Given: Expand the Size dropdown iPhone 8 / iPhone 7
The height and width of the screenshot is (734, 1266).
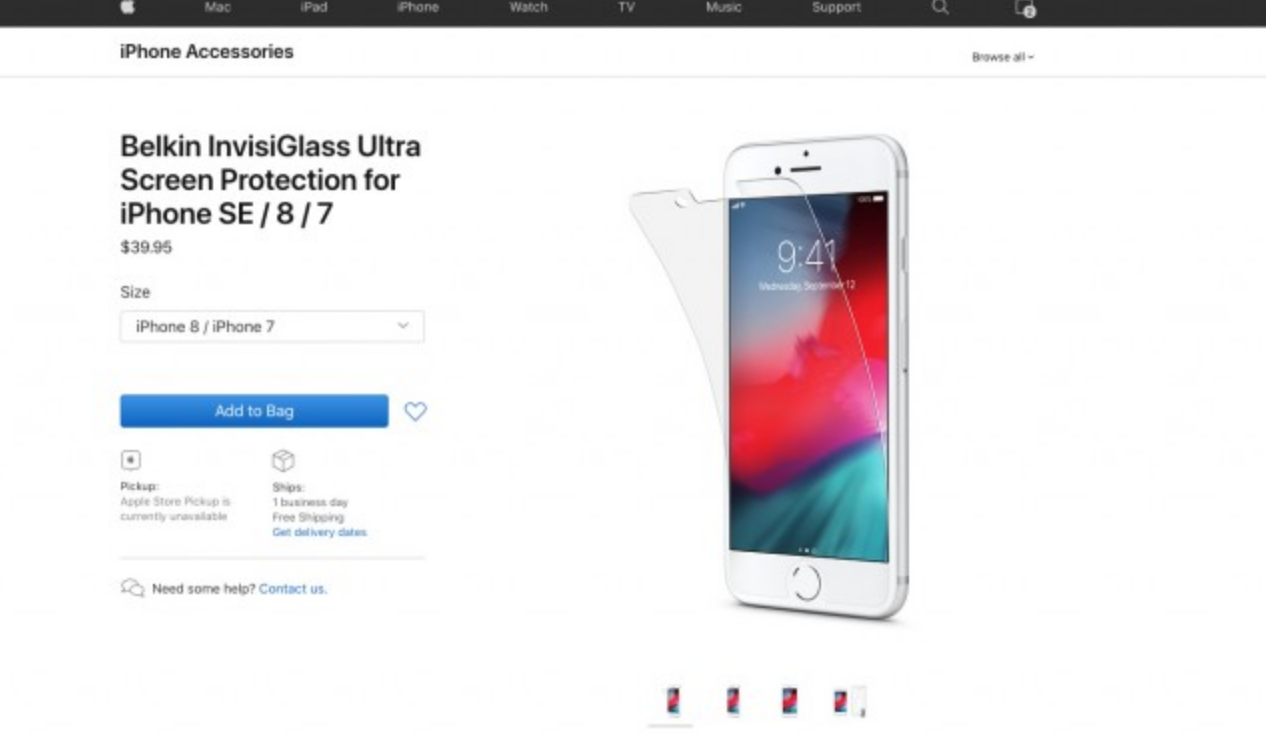Looking at the screenshot, I should [272, 327].
